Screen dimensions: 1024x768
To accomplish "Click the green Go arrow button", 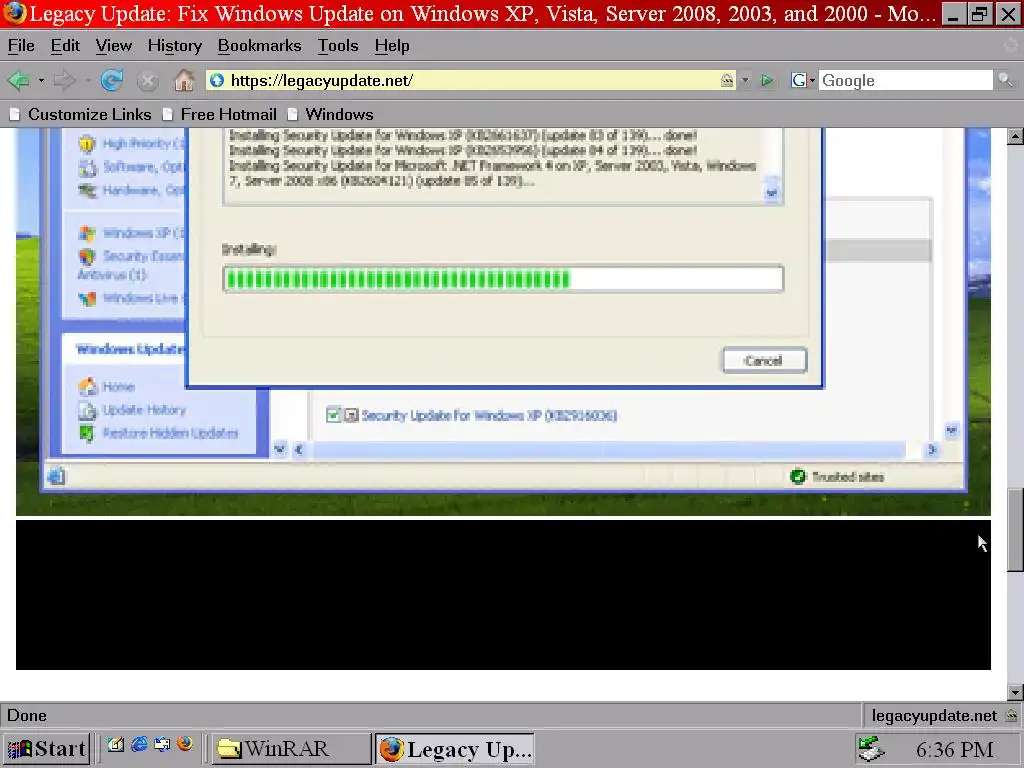I will pyautogui.click(x=767, y=80).
